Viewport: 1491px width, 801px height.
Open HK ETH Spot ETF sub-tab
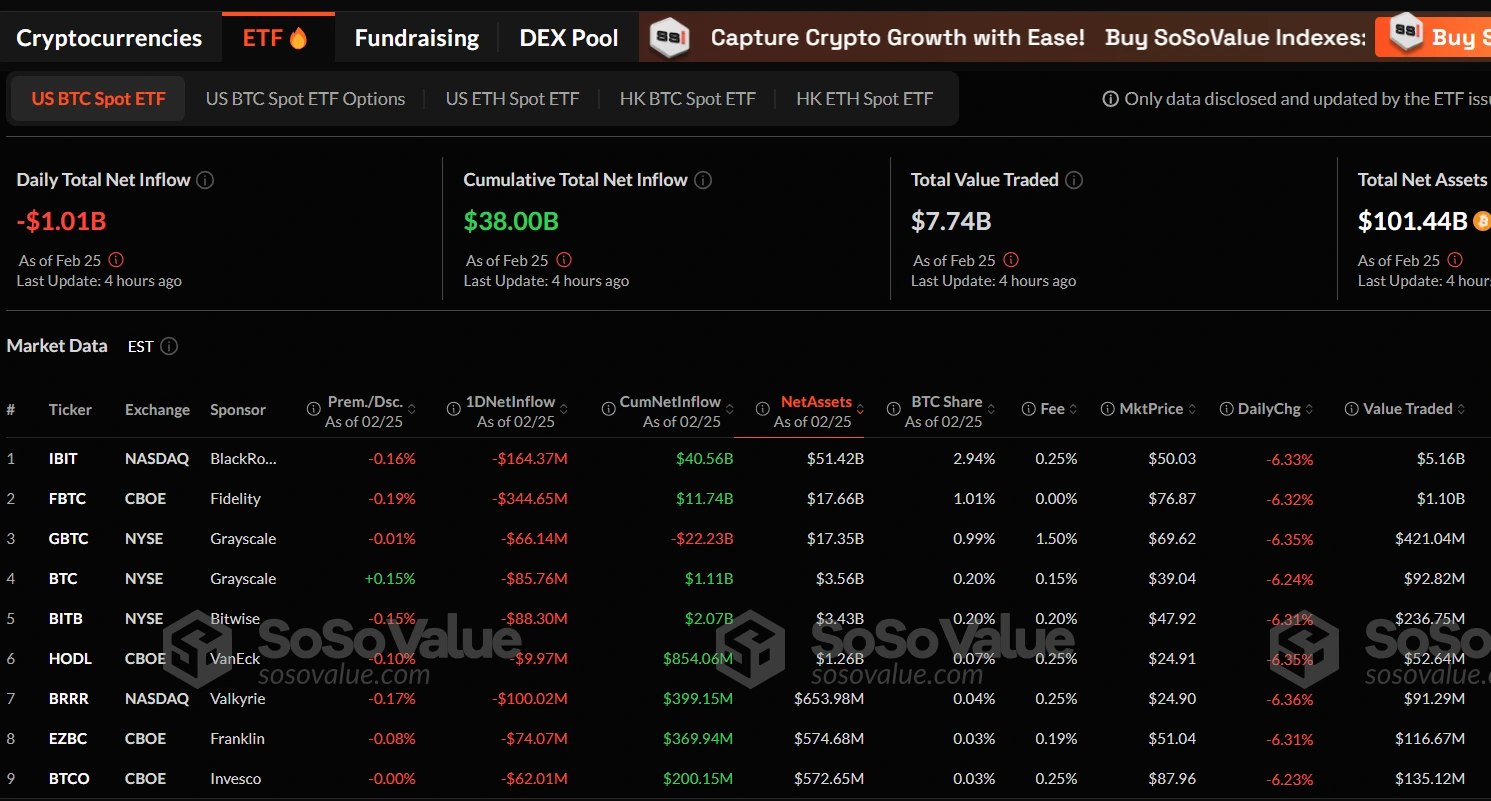click(x=864, y=99)
